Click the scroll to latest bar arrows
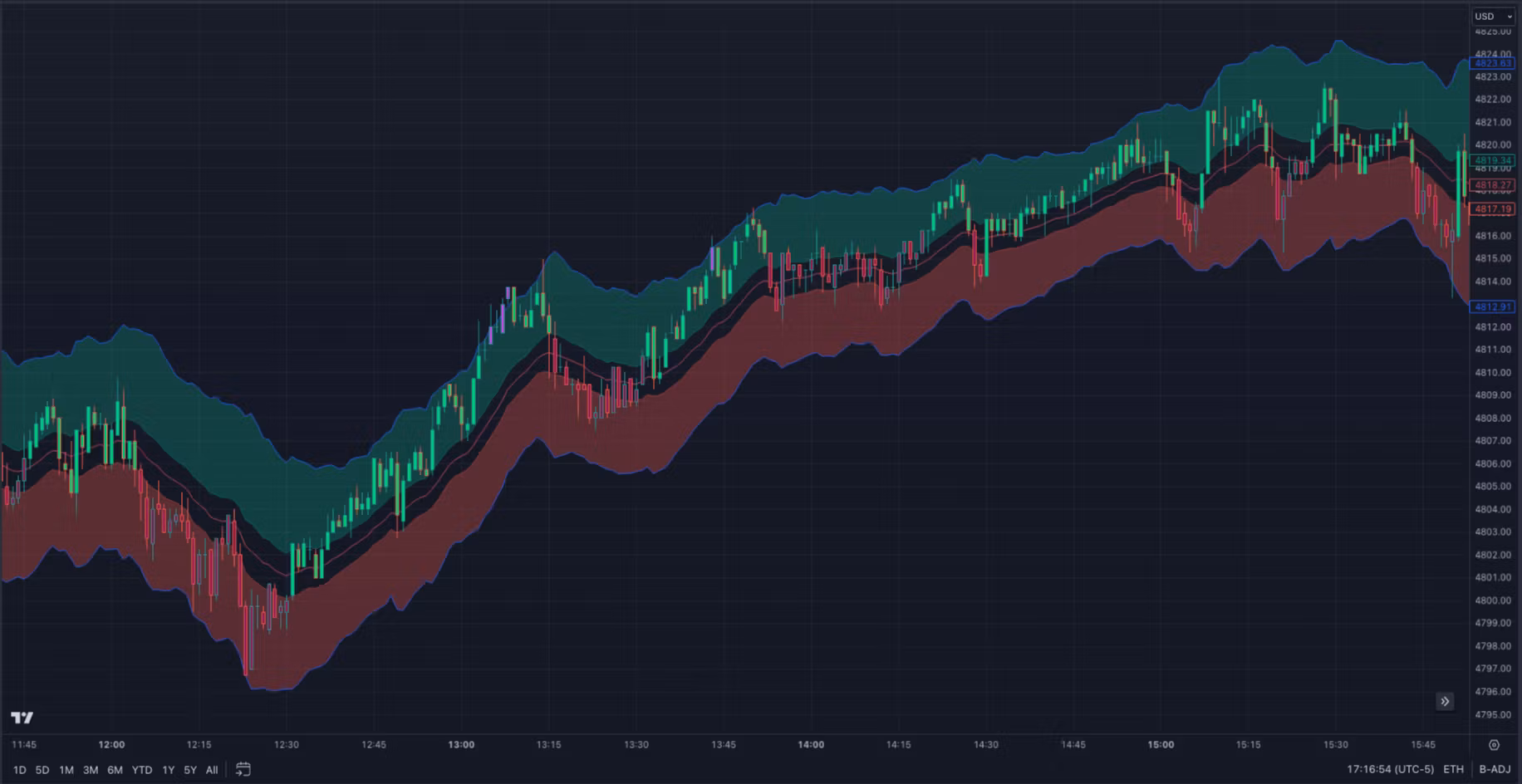The height and width of the screenshot is (784, 1522). tap(1445, 702)
